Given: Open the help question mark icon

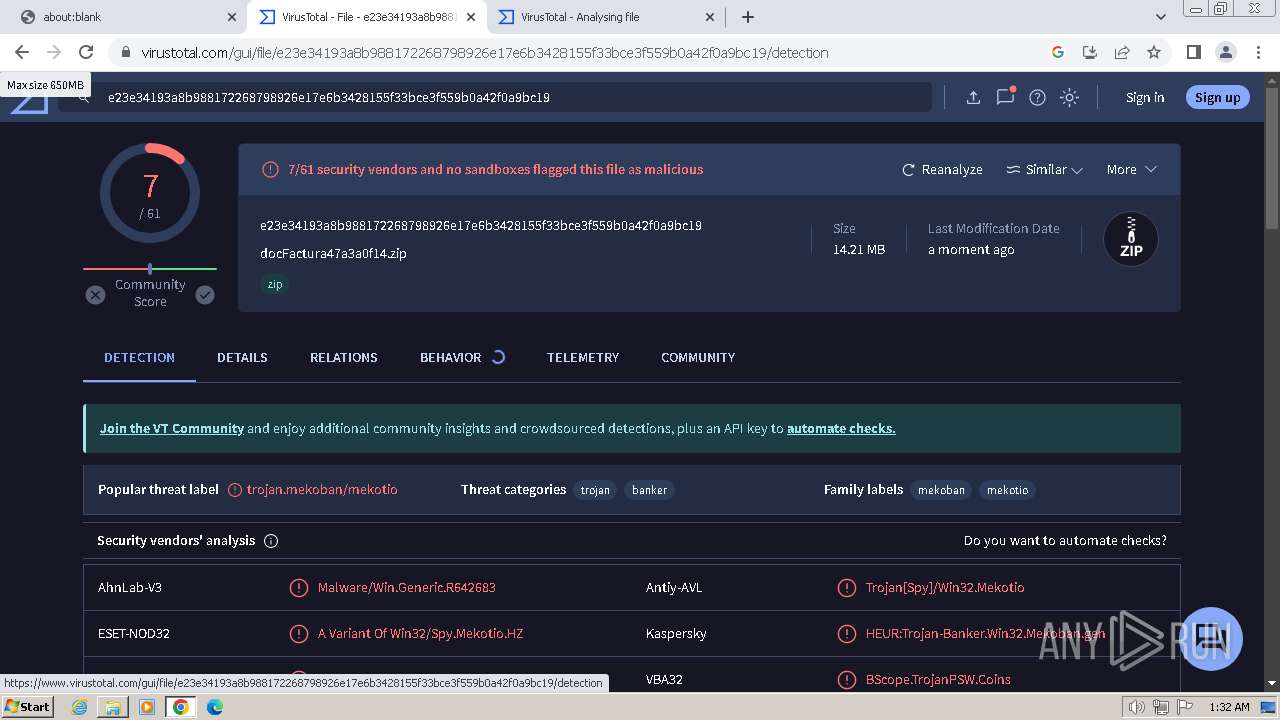Looking at the screenshot, I should [1037, 97].
